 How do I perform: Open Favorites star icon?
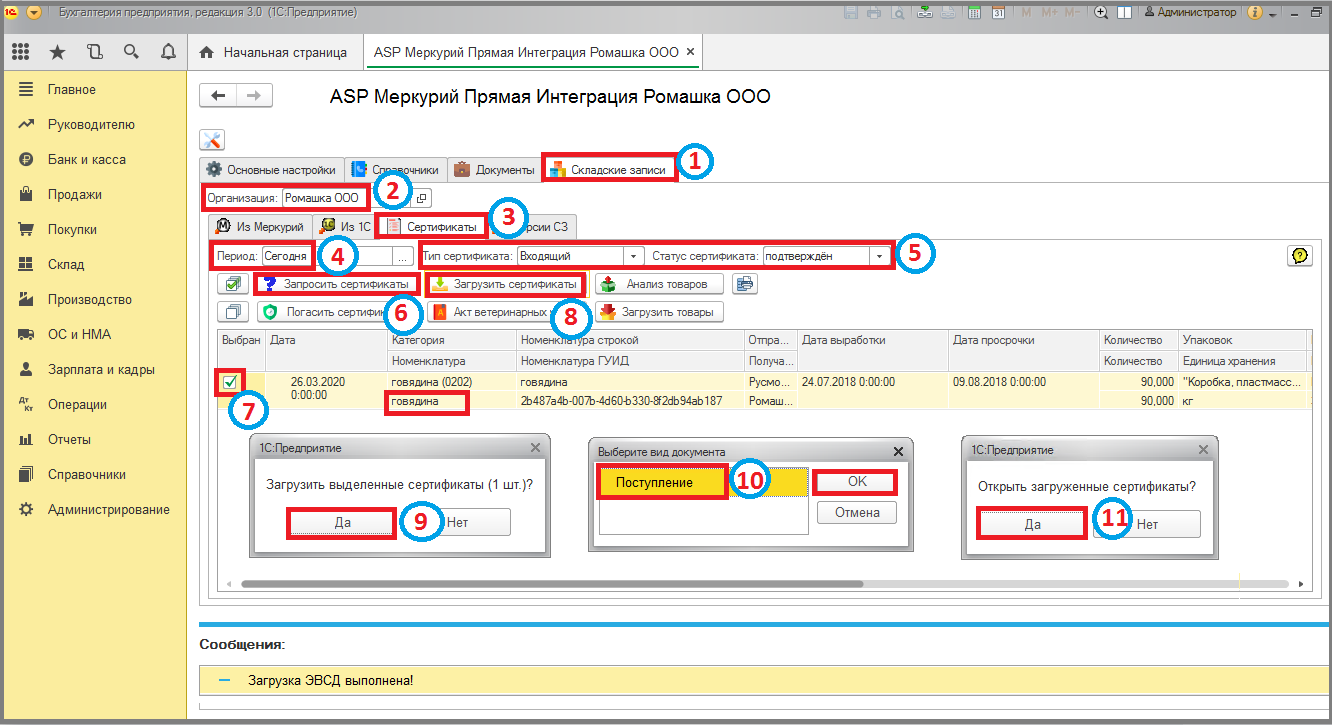(x=57, y=52)
